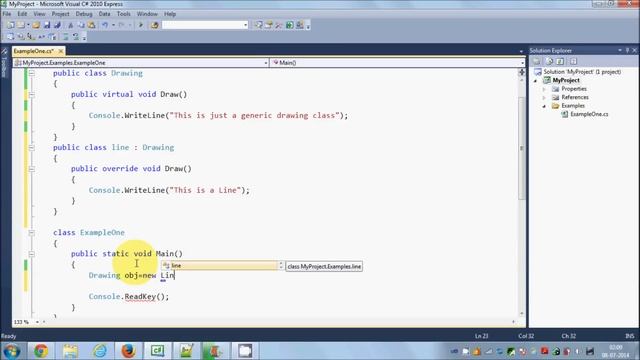Save the current file with Save icon
The height and width of the screenshot is (360, 640).
point(47,25)
